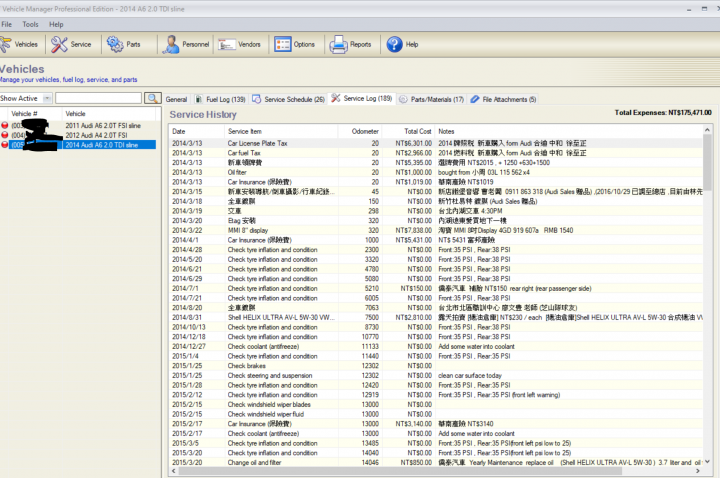
Task: Open the Show Active dropdown
Action: pyautogui.click(x=47, y=98)
